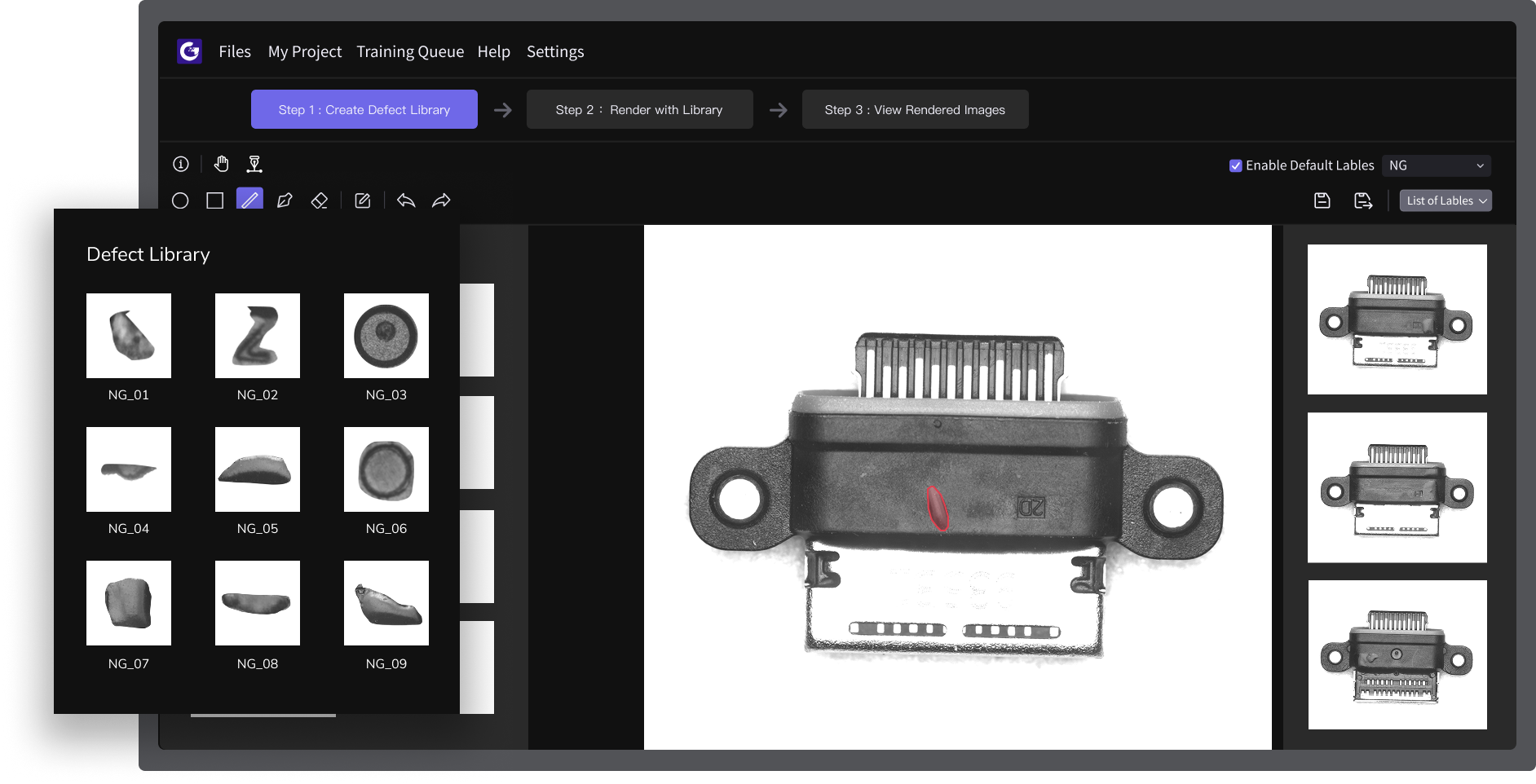
Task: Select the polygon pen tool
Action: click(285, 200)
